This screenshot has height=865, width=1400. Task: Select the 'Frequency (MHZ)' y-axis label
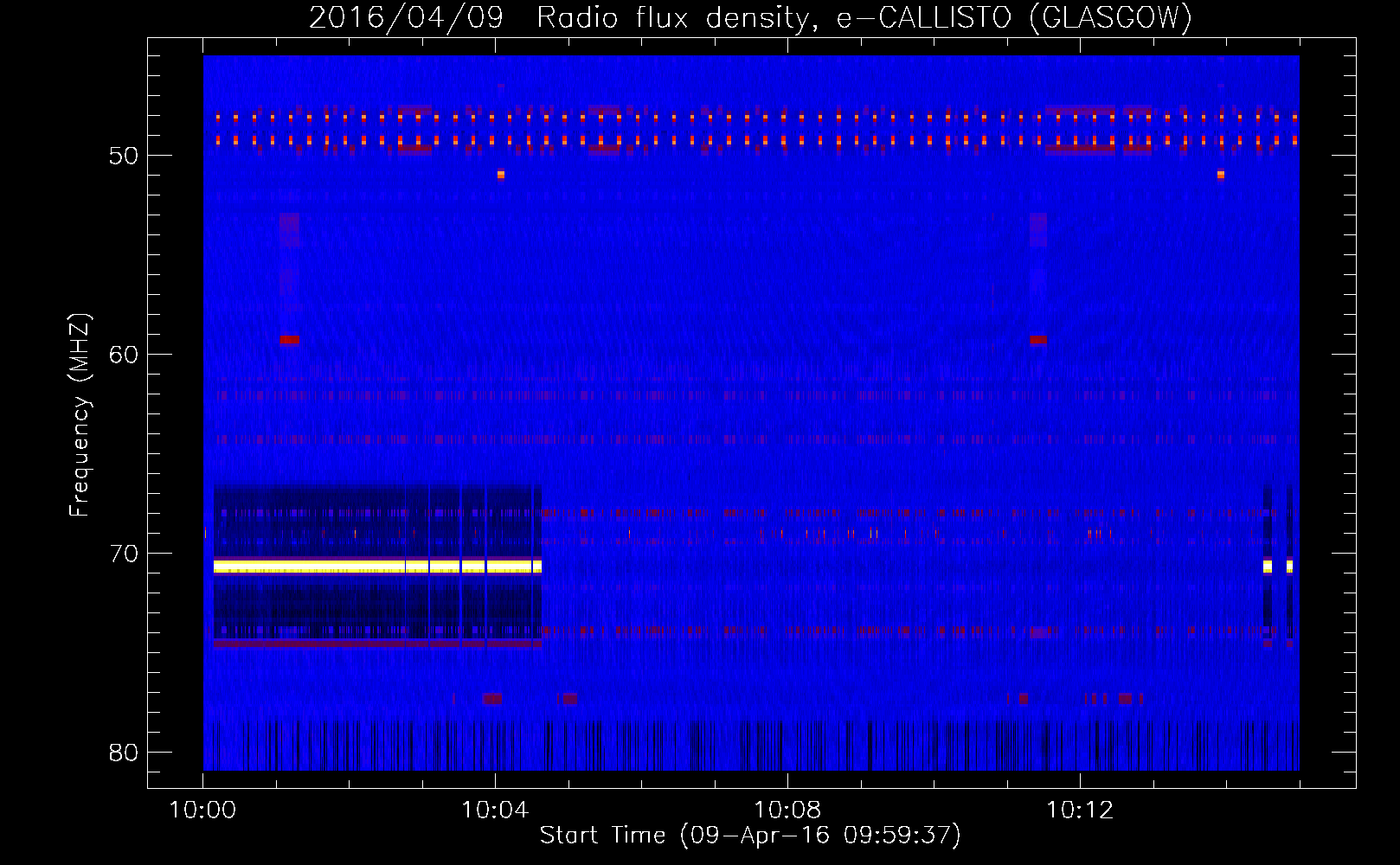(80, 415)
